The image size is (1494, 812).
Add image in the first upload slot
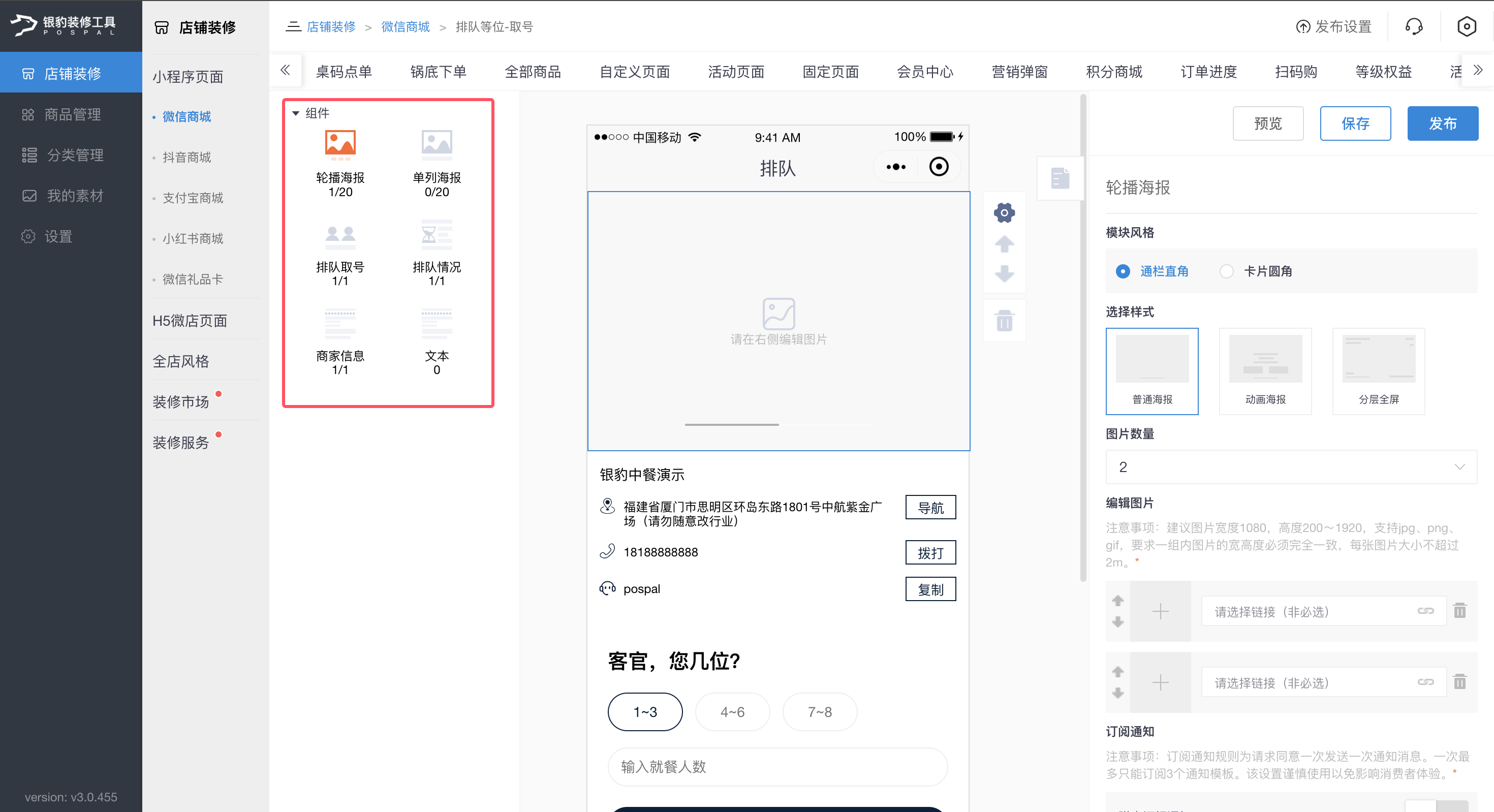point(1160,611)
